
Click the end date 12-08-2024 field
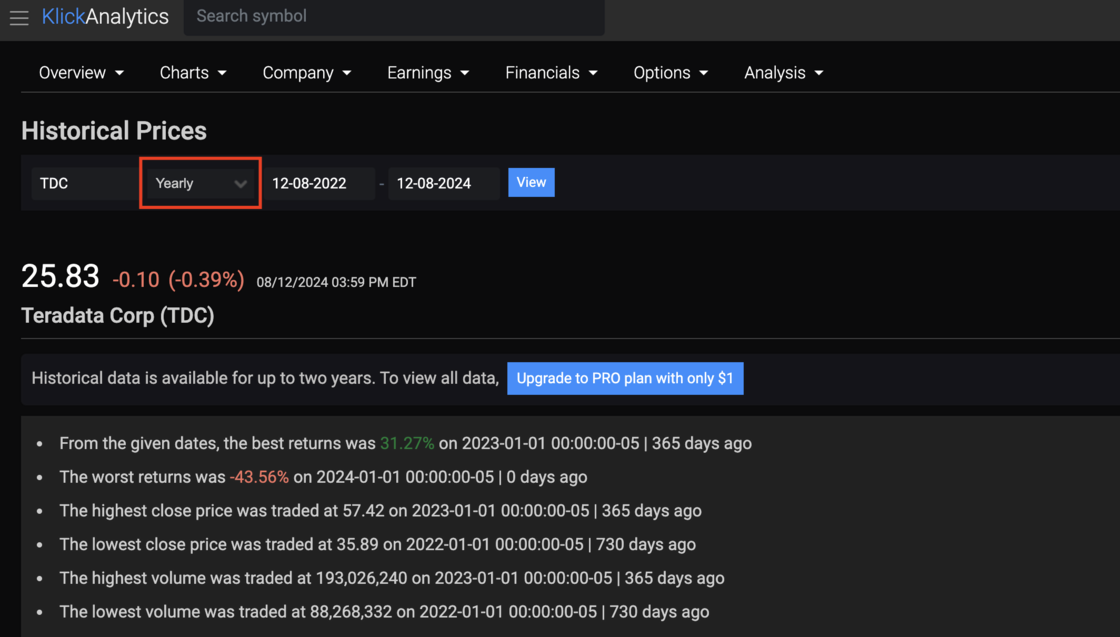pyautogui.click(x=444, y=184)
